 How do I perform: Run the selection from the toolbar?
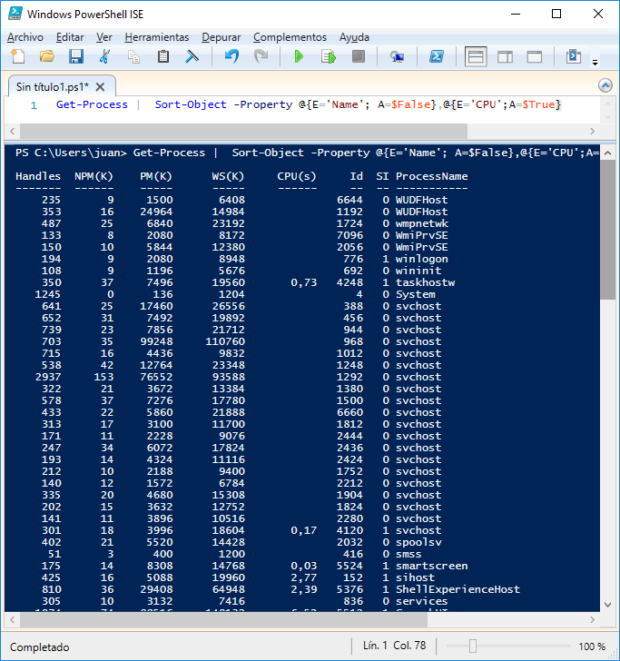point(327,57)
